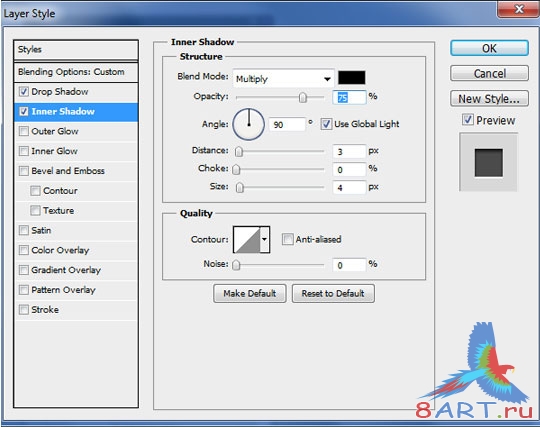Image resolution: width=540 pixels, height=427 pixels.
Task: Open the Blend Mode dropdown
Action: [283, 79]
